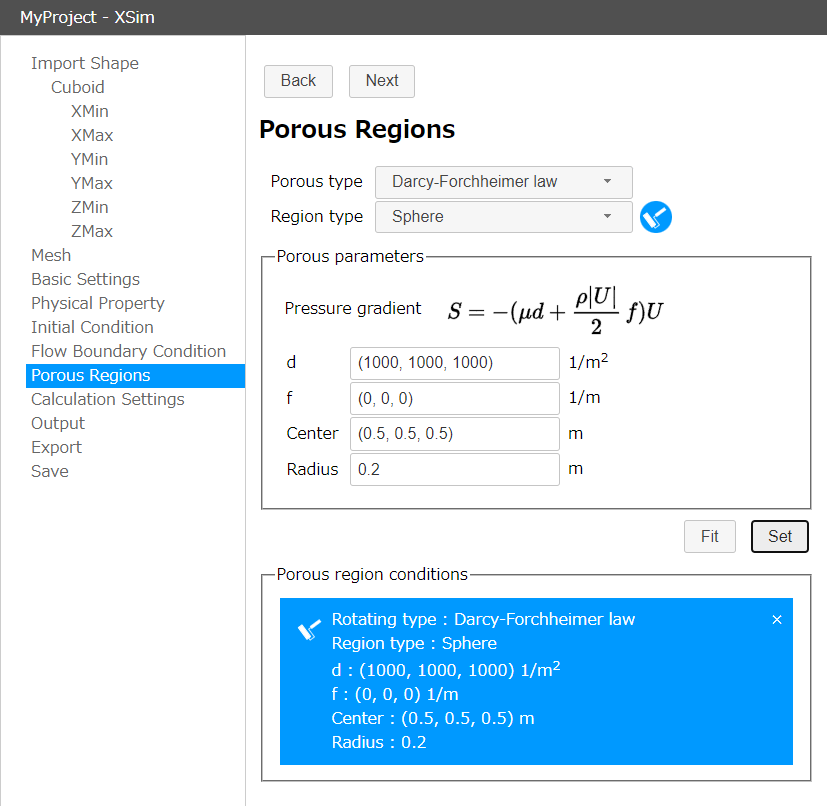Viewport: 827px width, 806px height.
Task: Open the Mesh step
Action: tap(51, 255)
